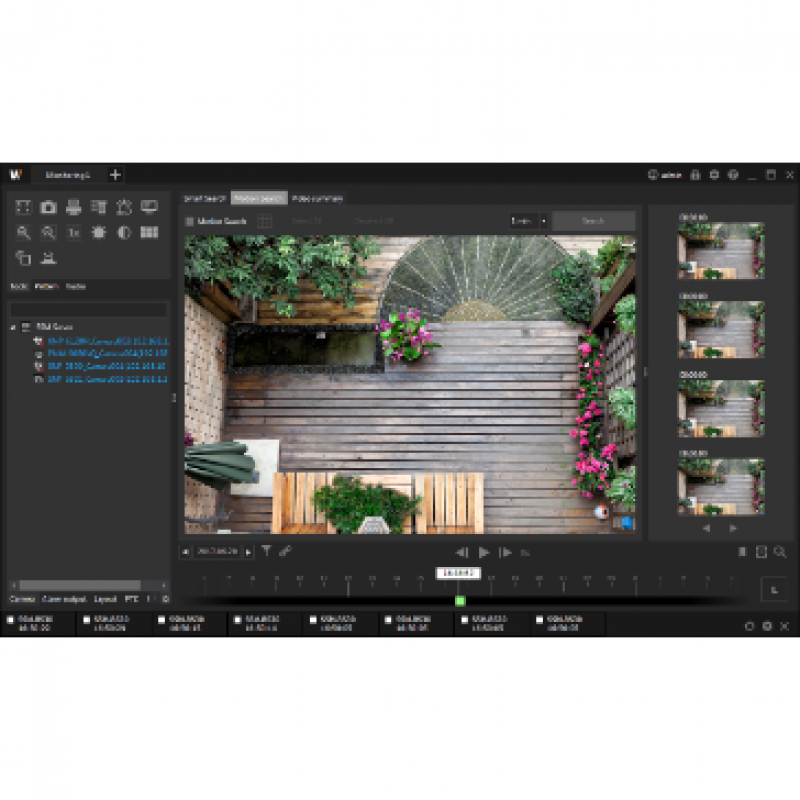Open the Camera tab below the device tree
This screenshot has height=800, width=800.
click(x=22, y=599)
